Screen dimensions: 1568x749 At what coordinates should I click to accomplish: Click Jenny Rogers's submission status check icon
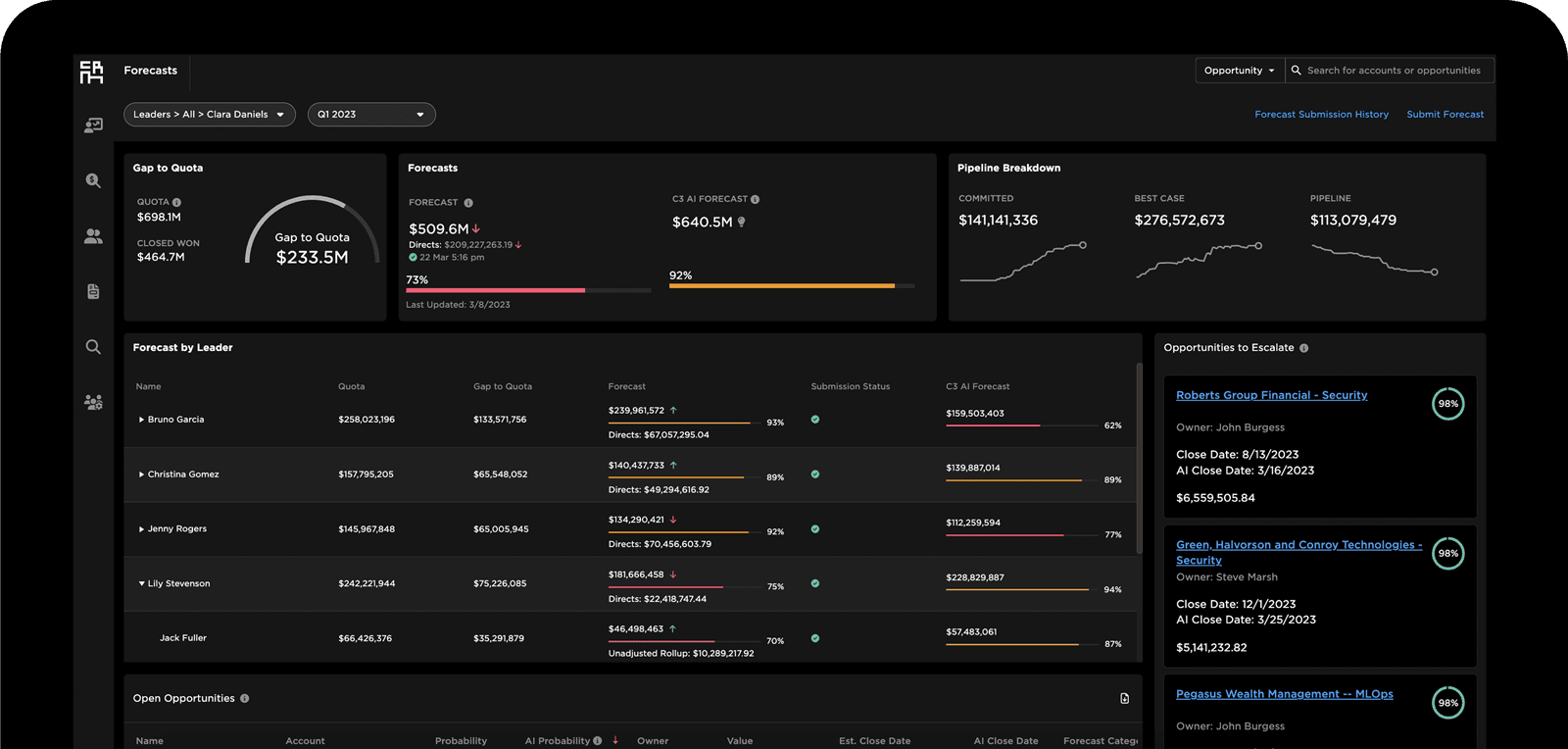[815, 529]
